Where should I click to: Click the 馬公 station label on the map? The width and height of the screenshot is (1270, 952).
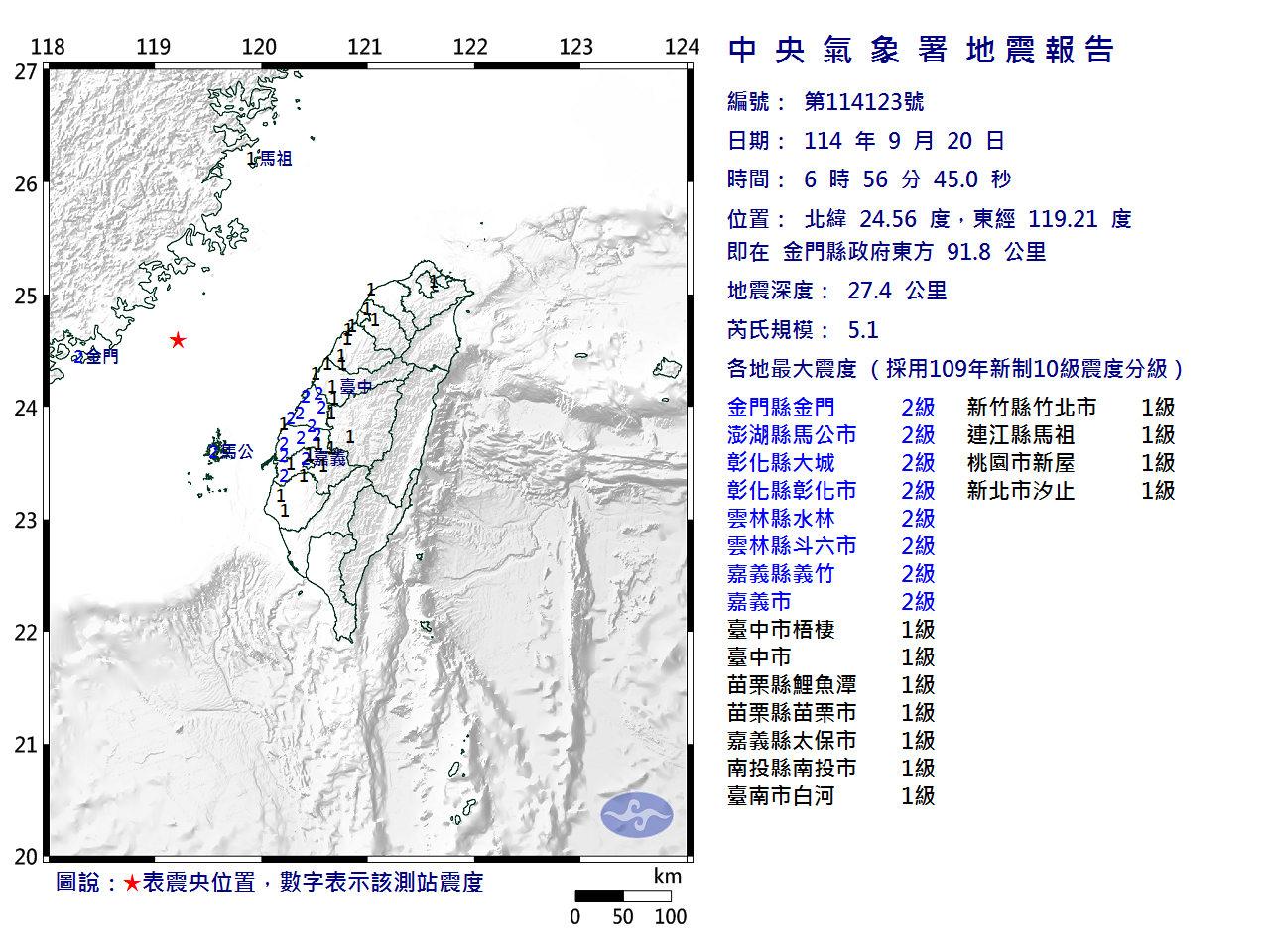(236, 452)
